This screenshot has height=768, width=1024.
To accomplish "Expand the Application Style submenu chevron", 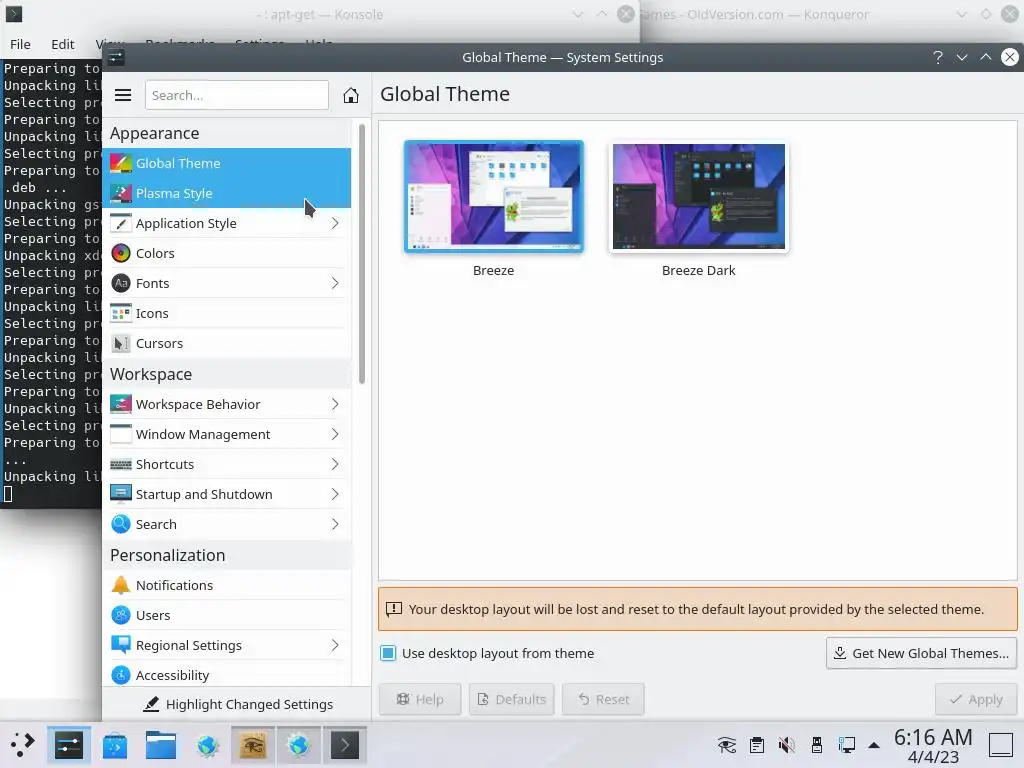I will point(335,223).
